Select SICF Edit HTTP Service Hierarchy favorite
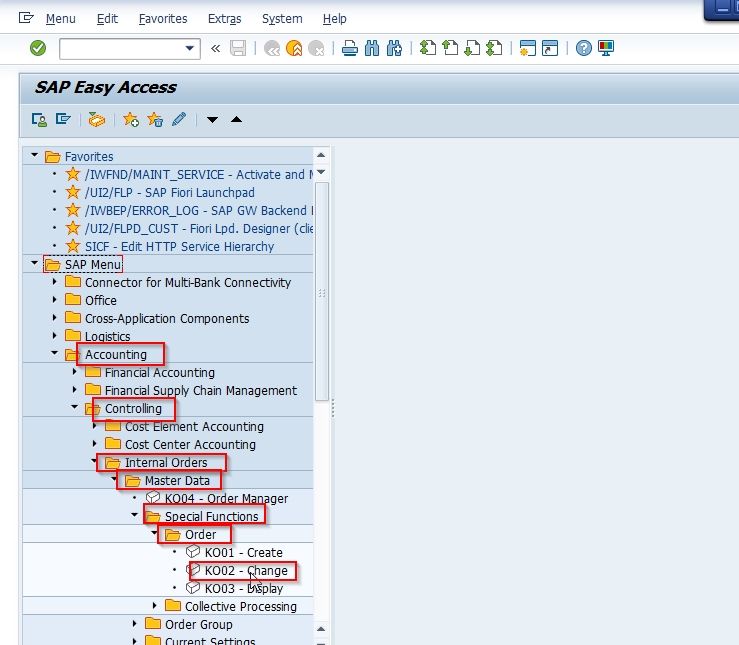Viewport: 739px width, 645px height. (x=180, y=247)
